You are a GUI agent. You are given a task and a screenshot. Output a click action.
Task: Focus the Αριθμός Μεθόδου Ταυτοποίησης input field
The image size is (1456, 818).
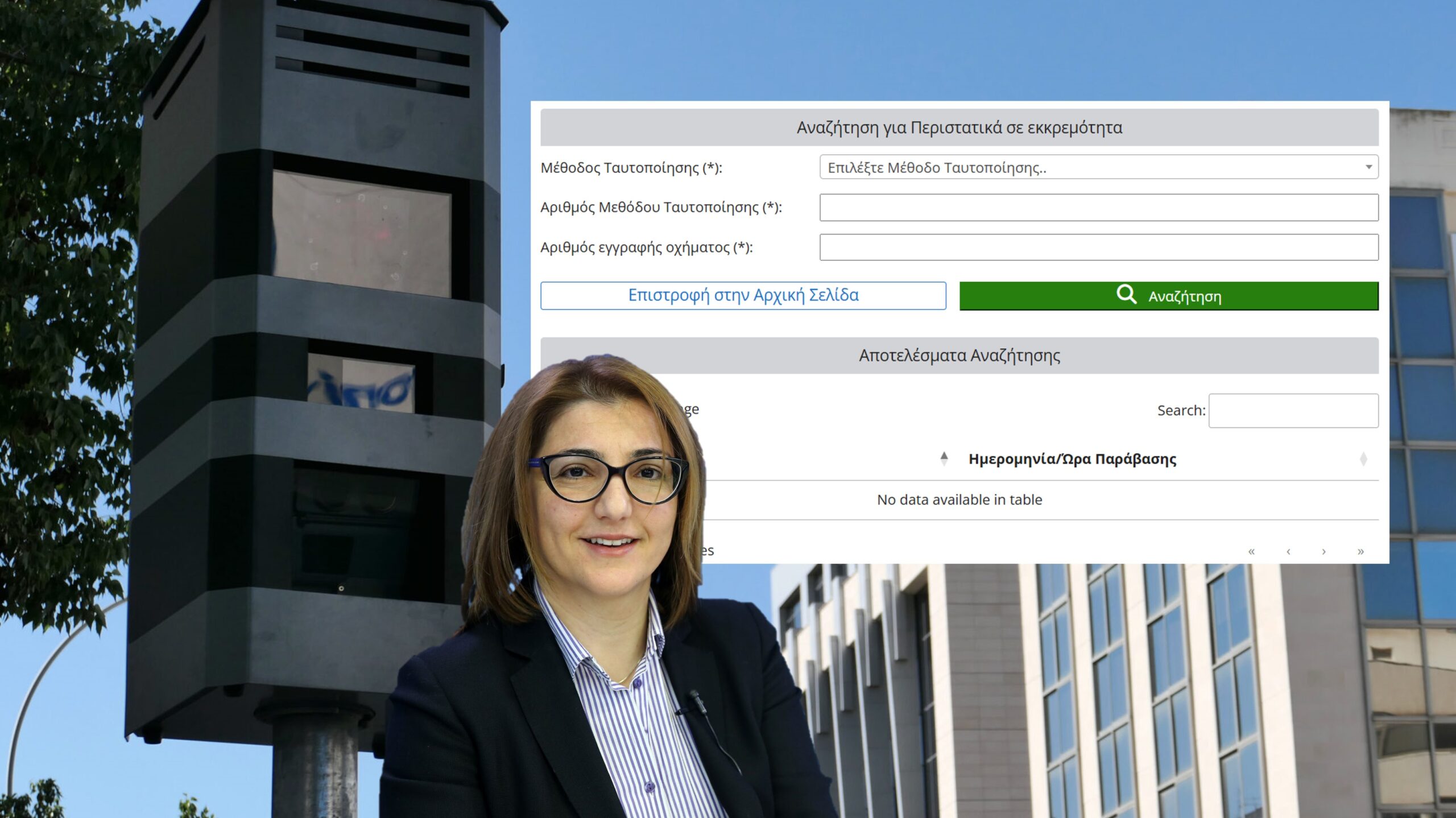(x=1099, y=207)
